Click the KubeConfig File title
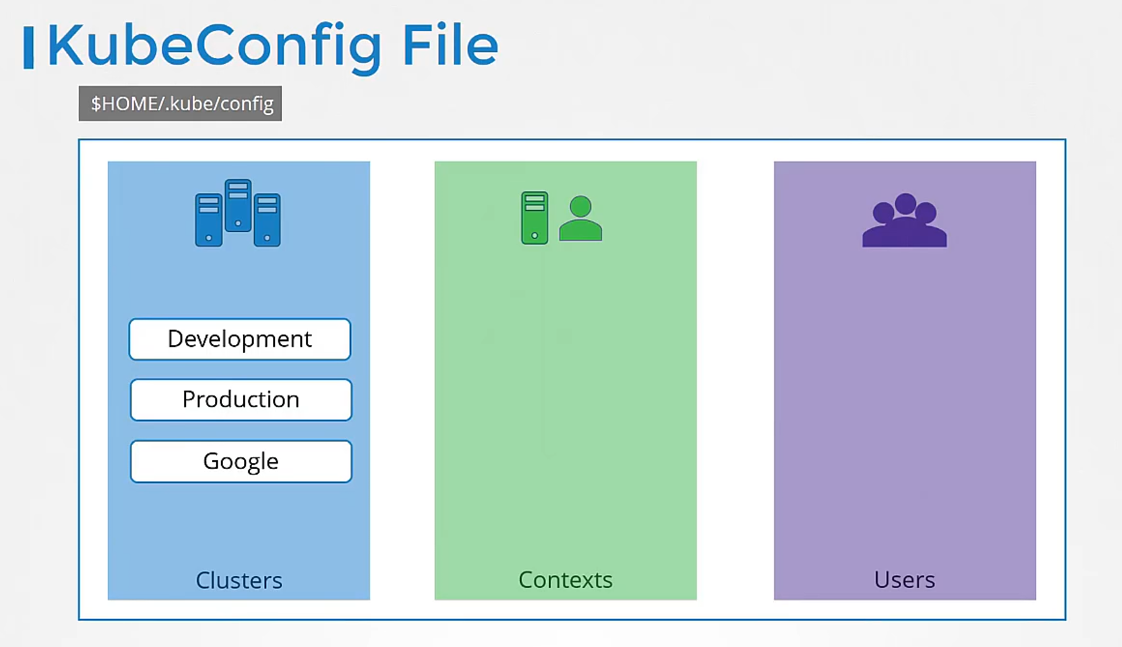The image size is (1122, 647). [272, 47]
